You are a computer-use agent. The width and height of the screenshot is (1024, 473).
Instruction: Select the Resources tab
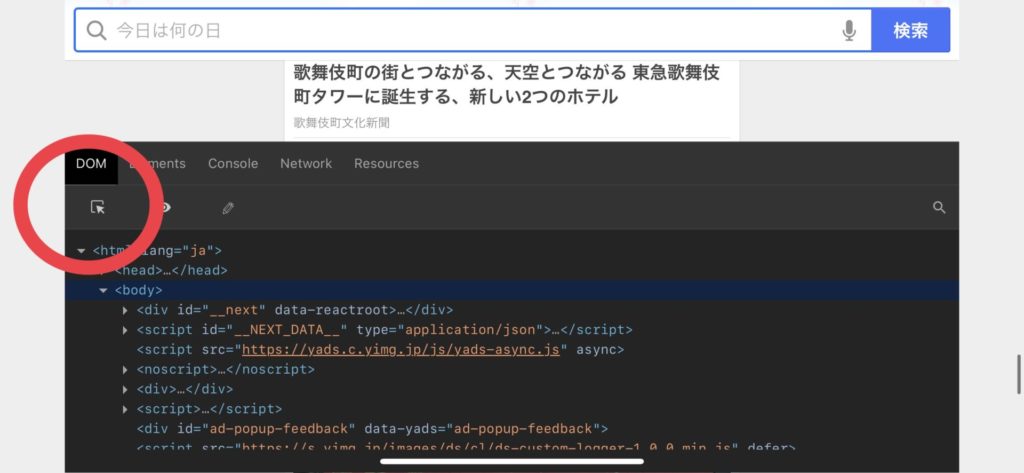[x=386, y=163]
